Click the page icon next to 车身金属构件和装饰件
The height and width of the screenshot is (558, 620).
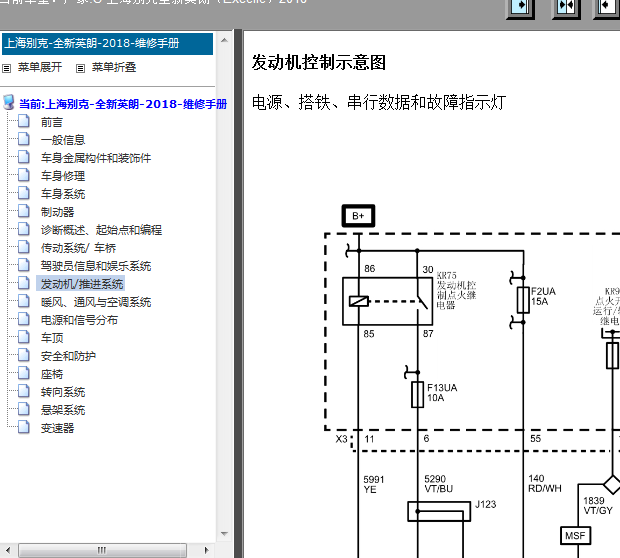[24, 157]
